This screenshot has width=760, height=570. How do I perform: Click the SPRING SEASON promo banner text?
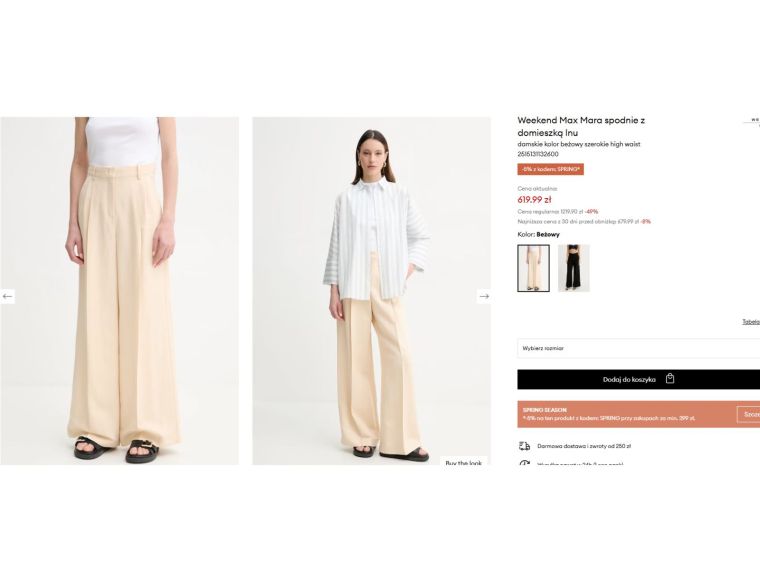point(609,414)
